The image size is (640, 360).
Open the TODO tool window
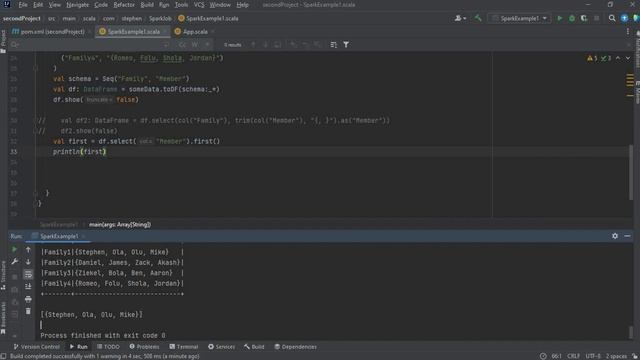pos(108,347)
